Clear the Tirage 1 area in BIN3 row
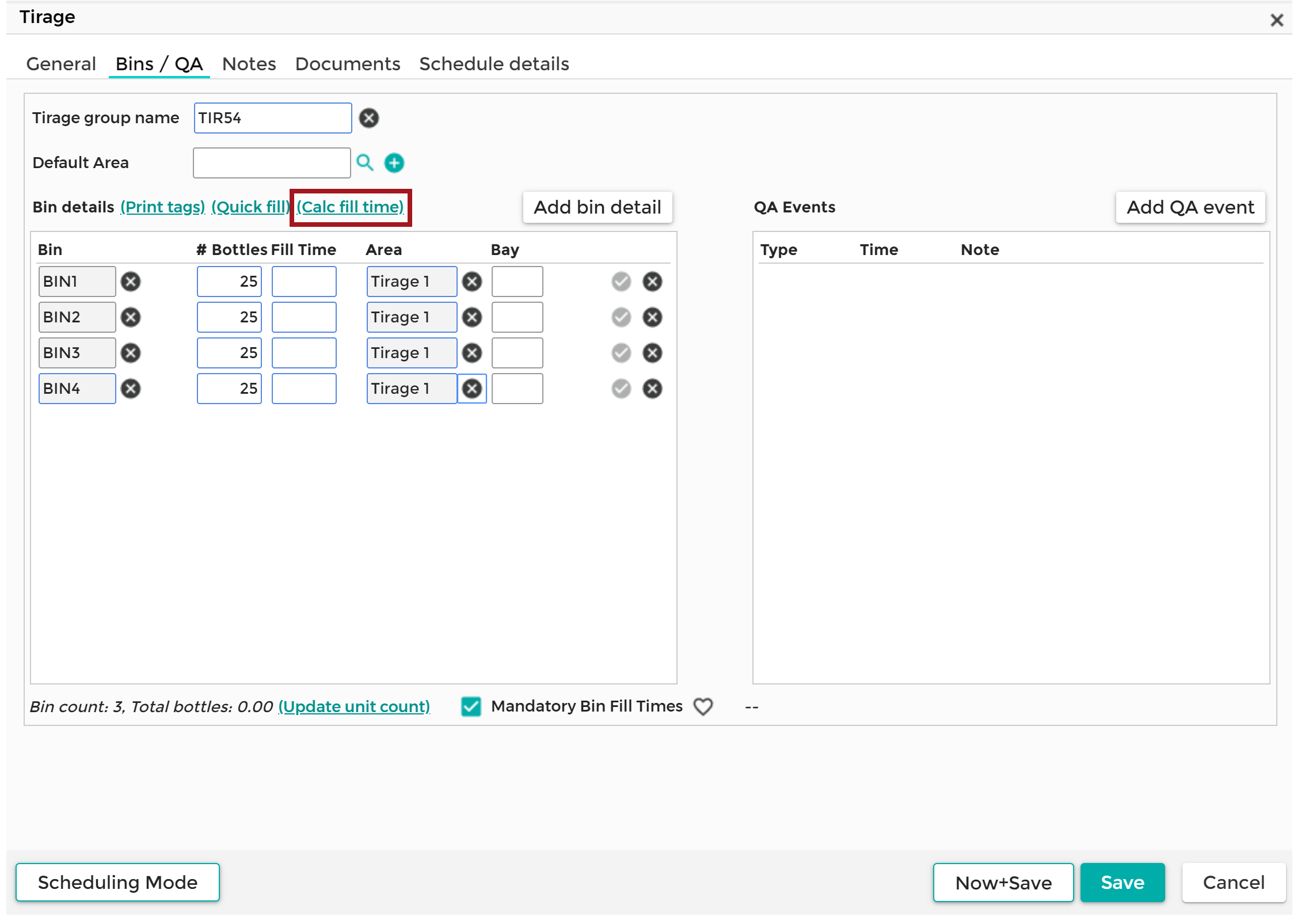Image resolution: width=1301 pixels, height=924 pixels. coord(472,353)
